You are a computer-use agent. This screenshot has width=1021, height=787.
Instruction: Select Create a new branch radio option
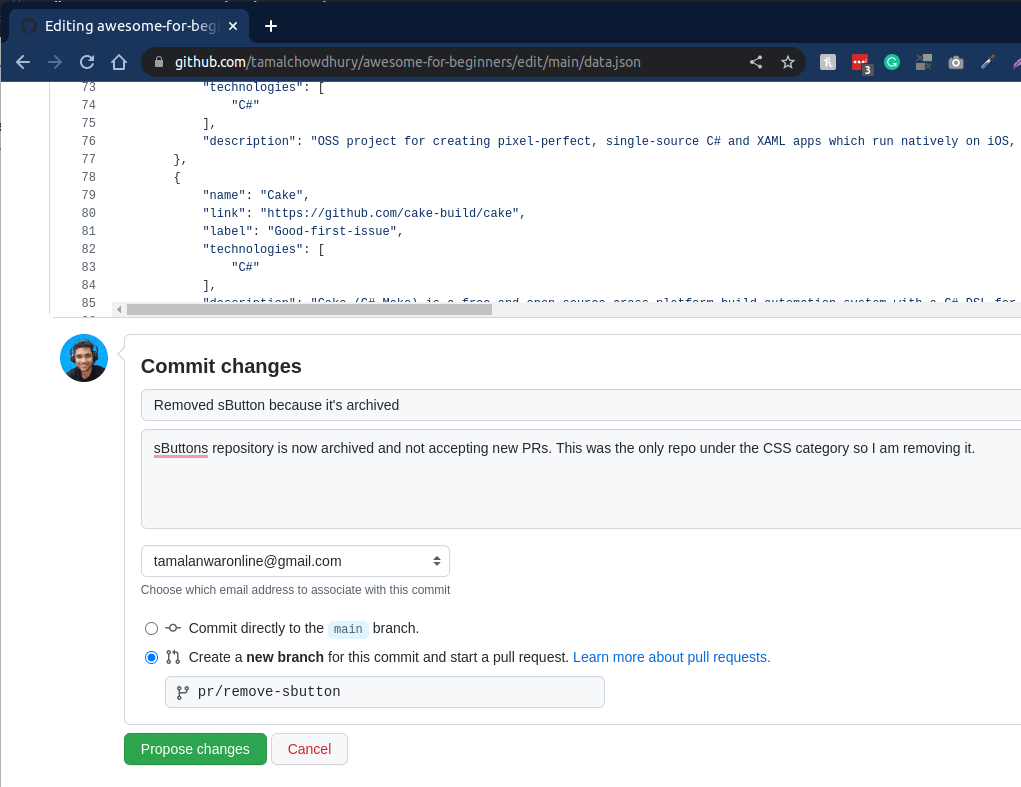(151, 657)
